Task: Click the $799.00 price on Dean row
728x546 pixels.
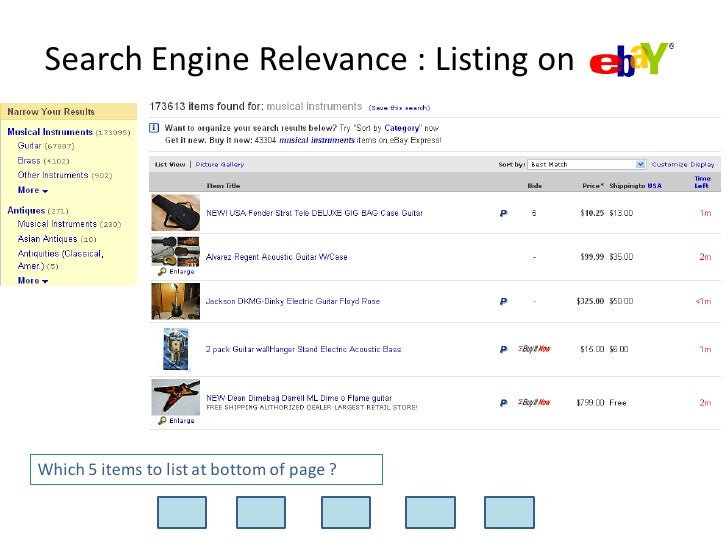Action: [590, 403]
